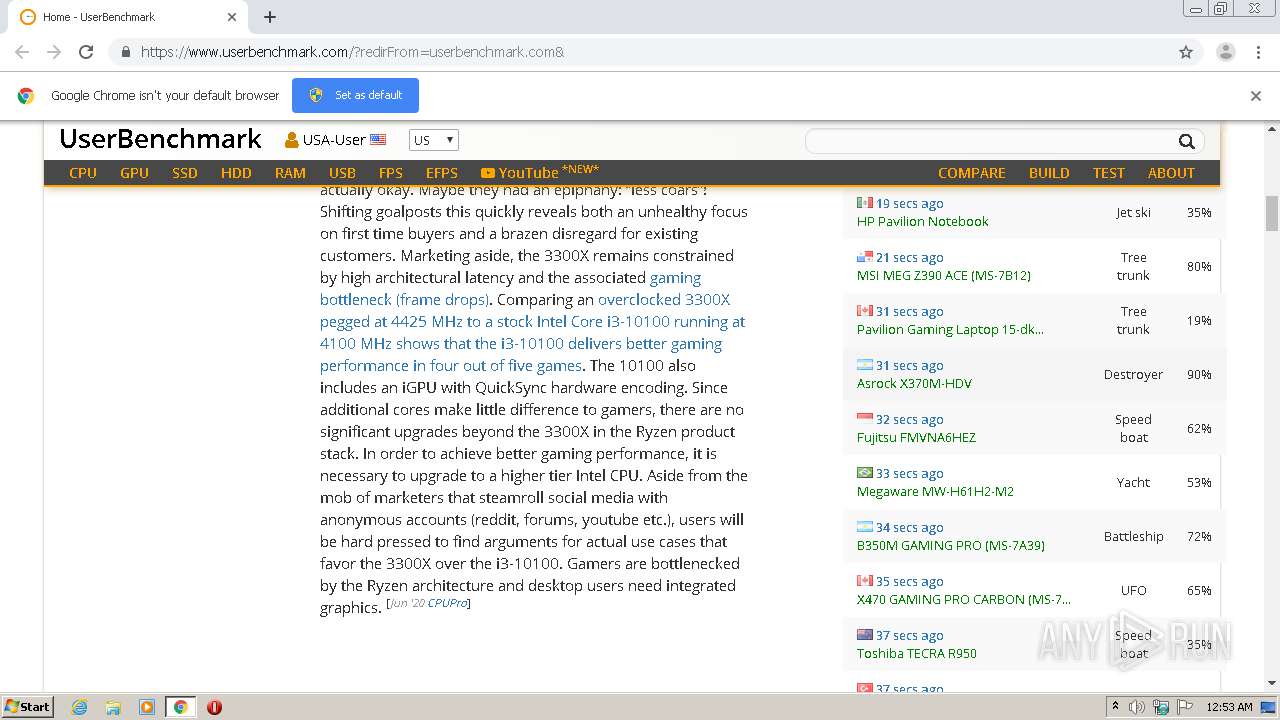Open the media player taskbar icon

pyautogui.click(x=147, y=707)
